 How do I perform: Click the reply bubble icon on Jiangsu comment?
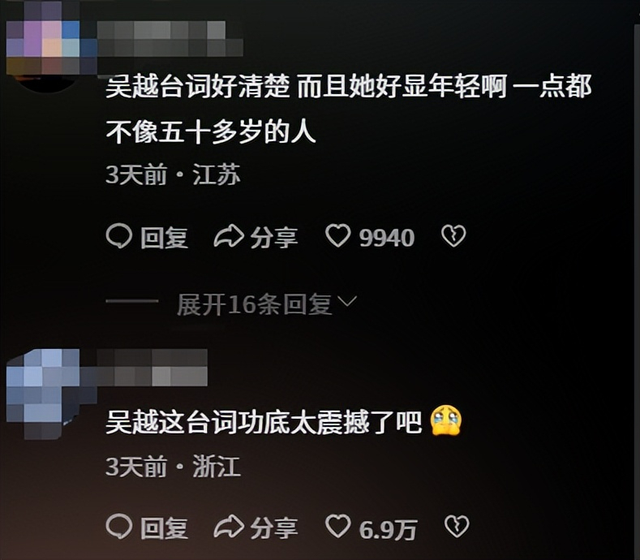(119, 236)
